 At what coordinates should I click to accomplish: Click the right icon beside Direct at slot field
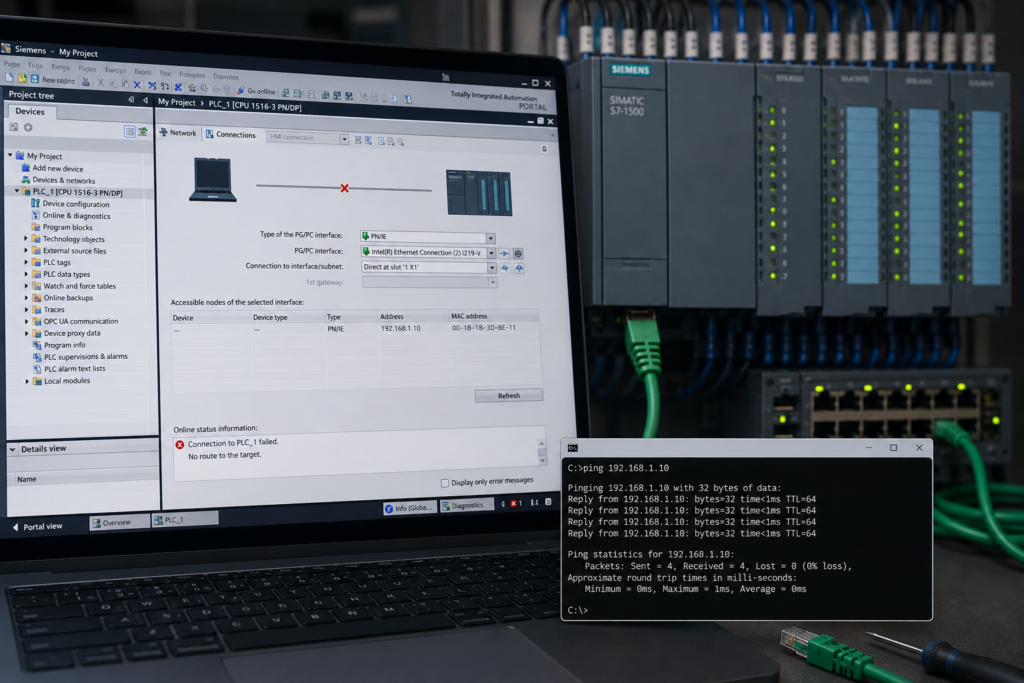[519, 268]
